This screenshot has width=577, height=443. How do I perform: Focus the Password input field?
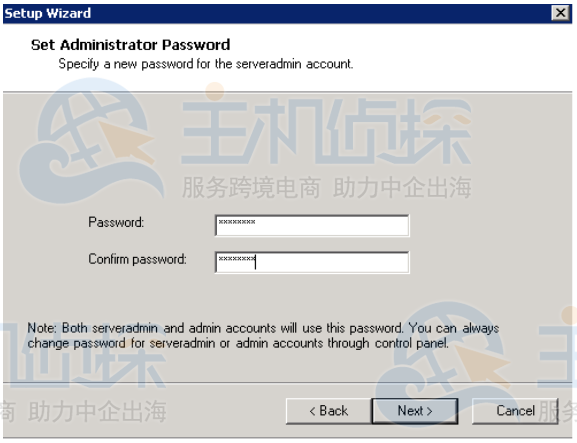point(312,225)
